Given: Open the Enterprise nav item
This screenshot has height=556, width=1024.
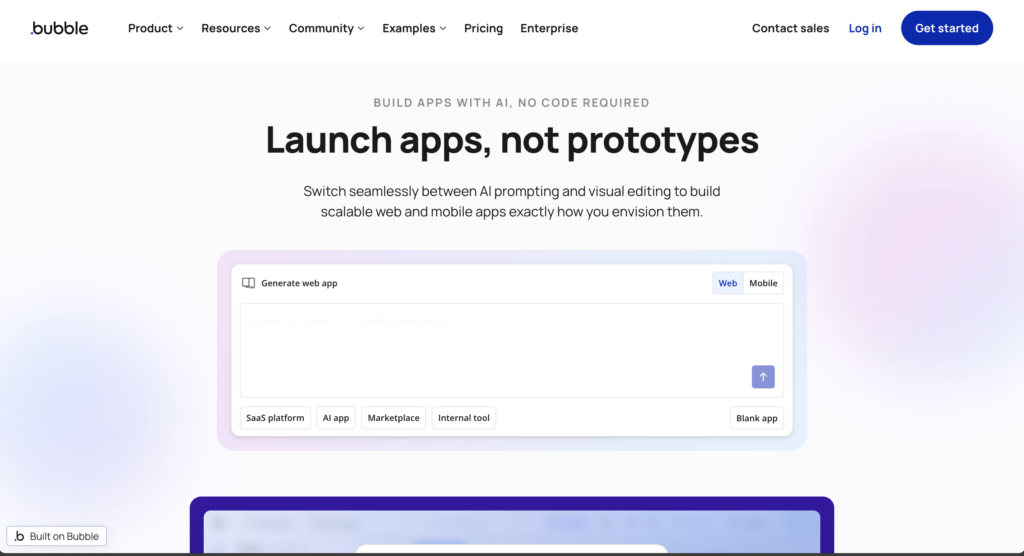Looking at the screenshot, I should 549,28.
